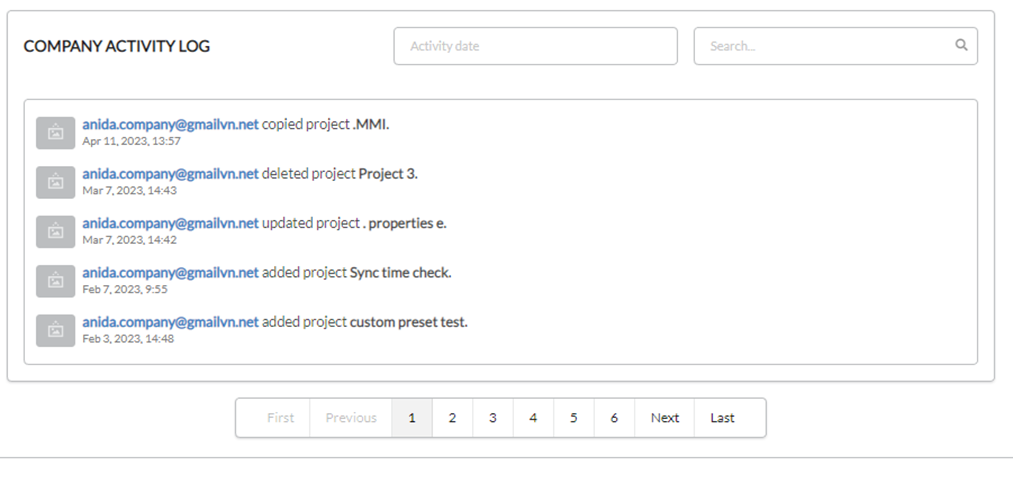Go to page 2 of activity log

[x=452, y=418]
